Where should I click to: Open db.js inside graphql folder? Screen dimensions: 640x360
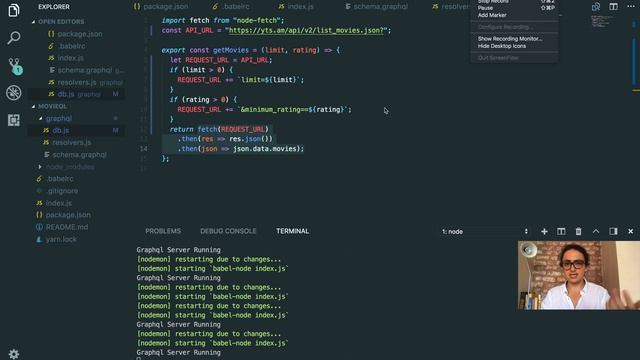tap(77, 130)
